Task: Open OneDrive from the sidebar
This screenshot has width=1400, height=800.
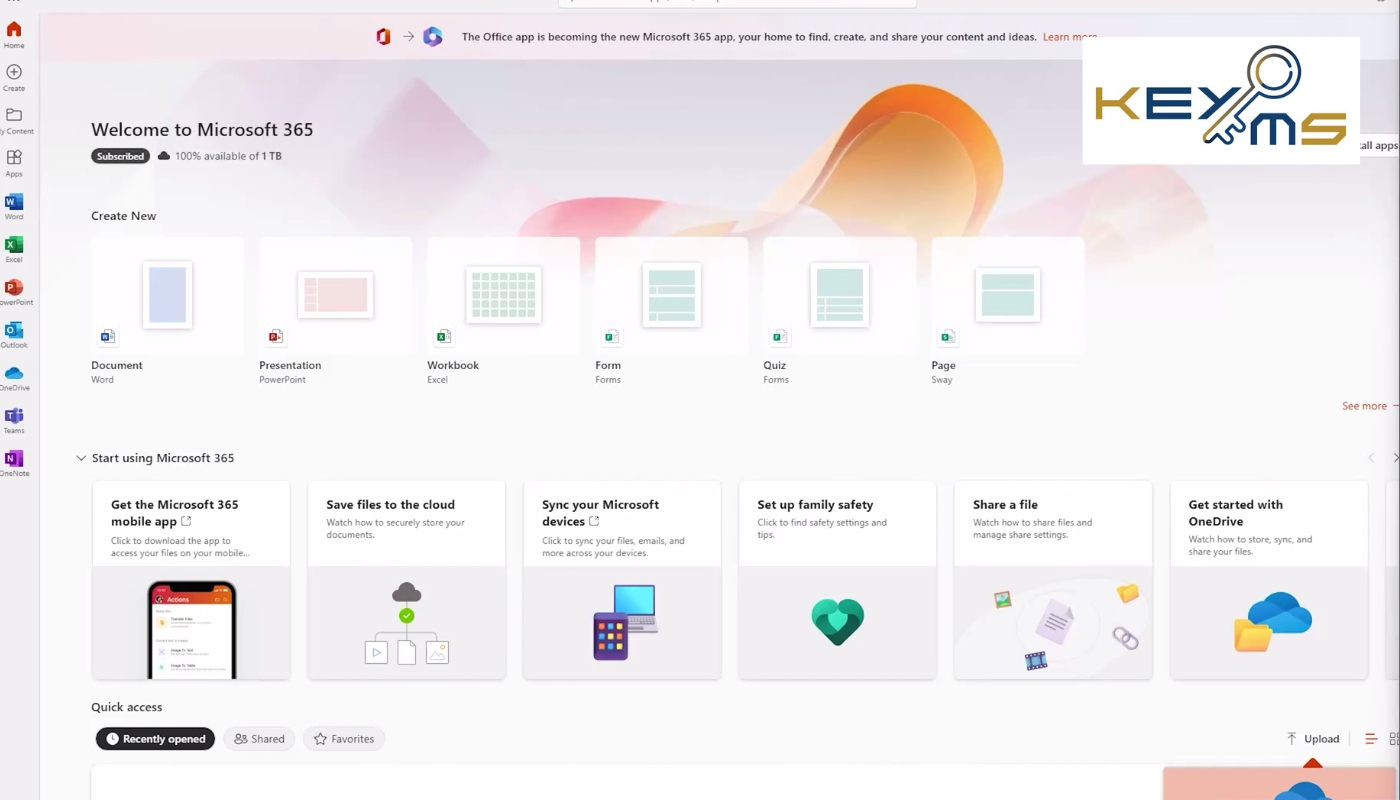Action: point(14,378)
